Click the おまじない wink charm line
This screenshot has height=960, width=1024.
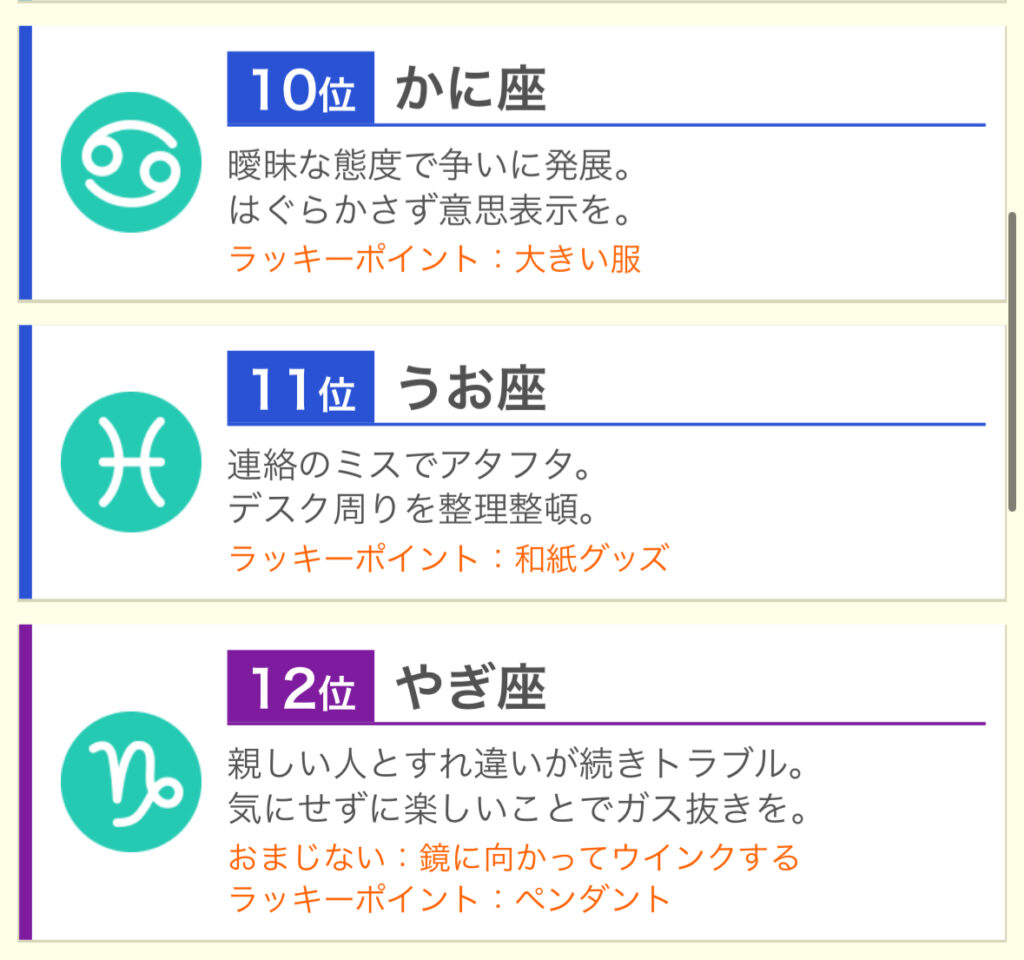pos(514,857)
